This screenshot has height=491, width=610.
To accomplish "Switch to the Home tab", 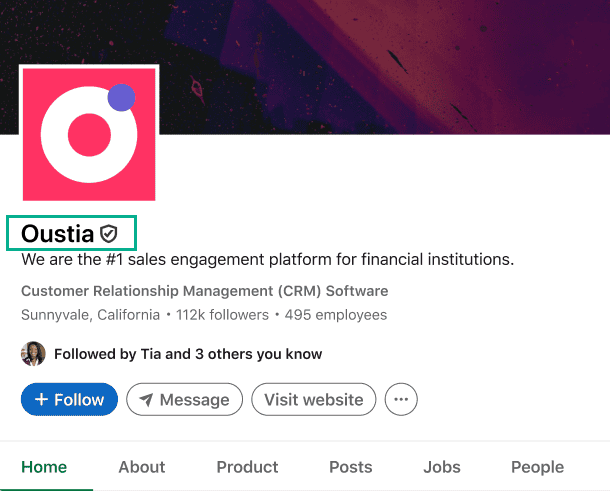I will coord(44,467).
